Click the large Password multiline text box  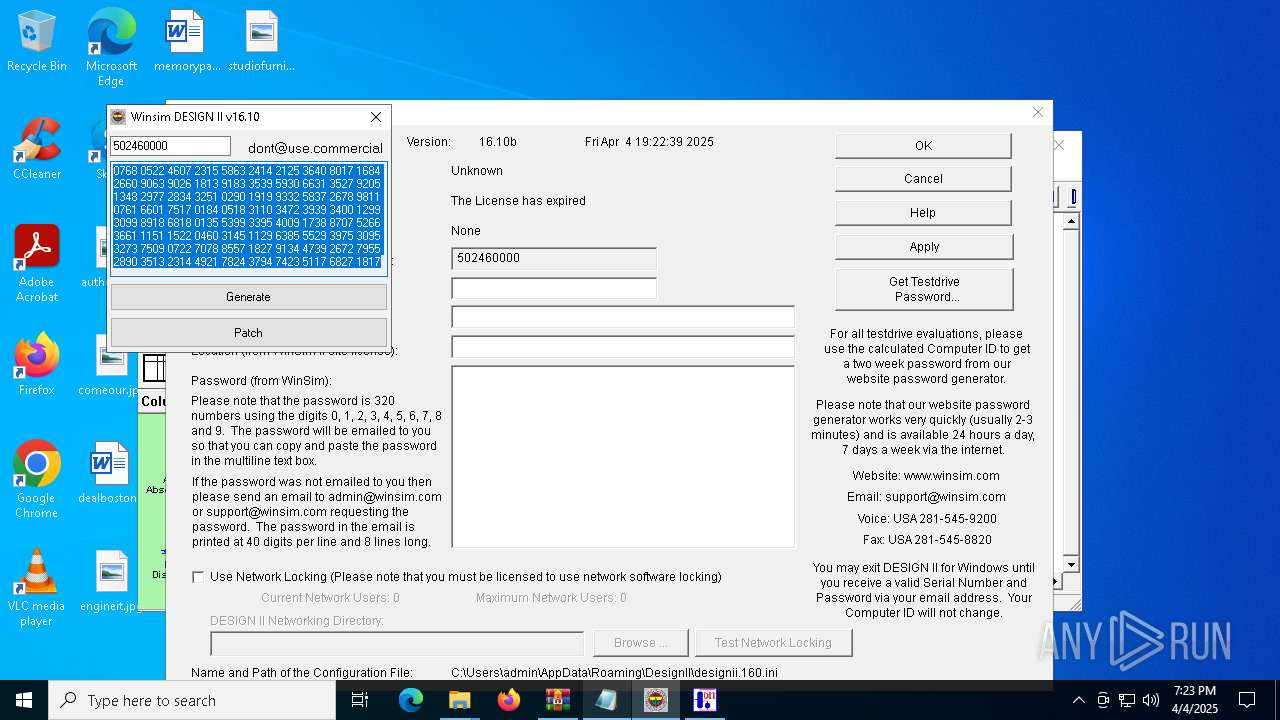pyautogui.click(x=623, y=456)
